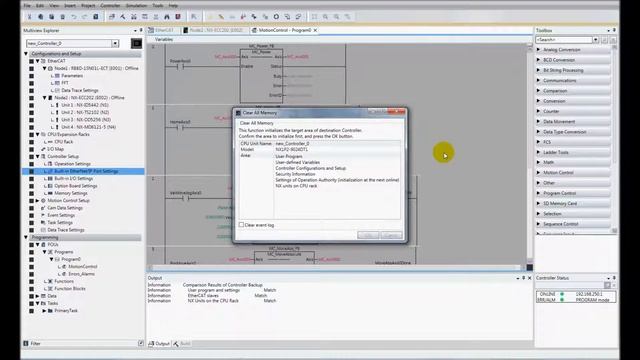Close the Output panel with its X
Screen dimensions: 640x360
(529, 278)
